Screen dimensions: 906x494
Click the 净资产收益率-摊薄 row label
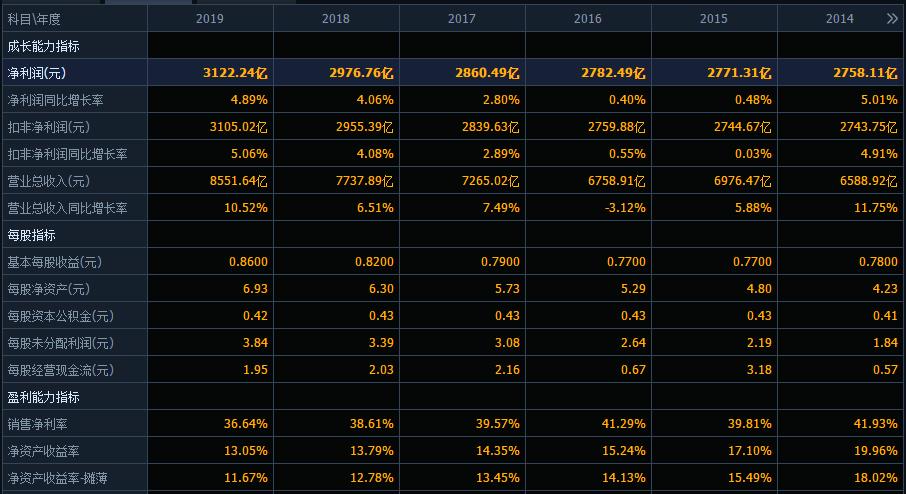tap(57, 478)
